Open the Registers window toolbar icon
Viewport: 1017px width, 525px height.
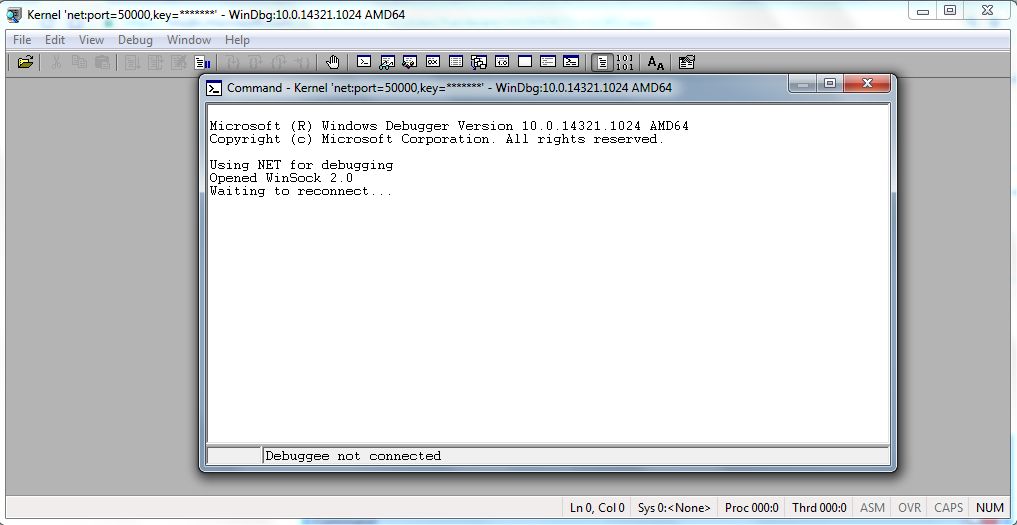pos(433,62)
